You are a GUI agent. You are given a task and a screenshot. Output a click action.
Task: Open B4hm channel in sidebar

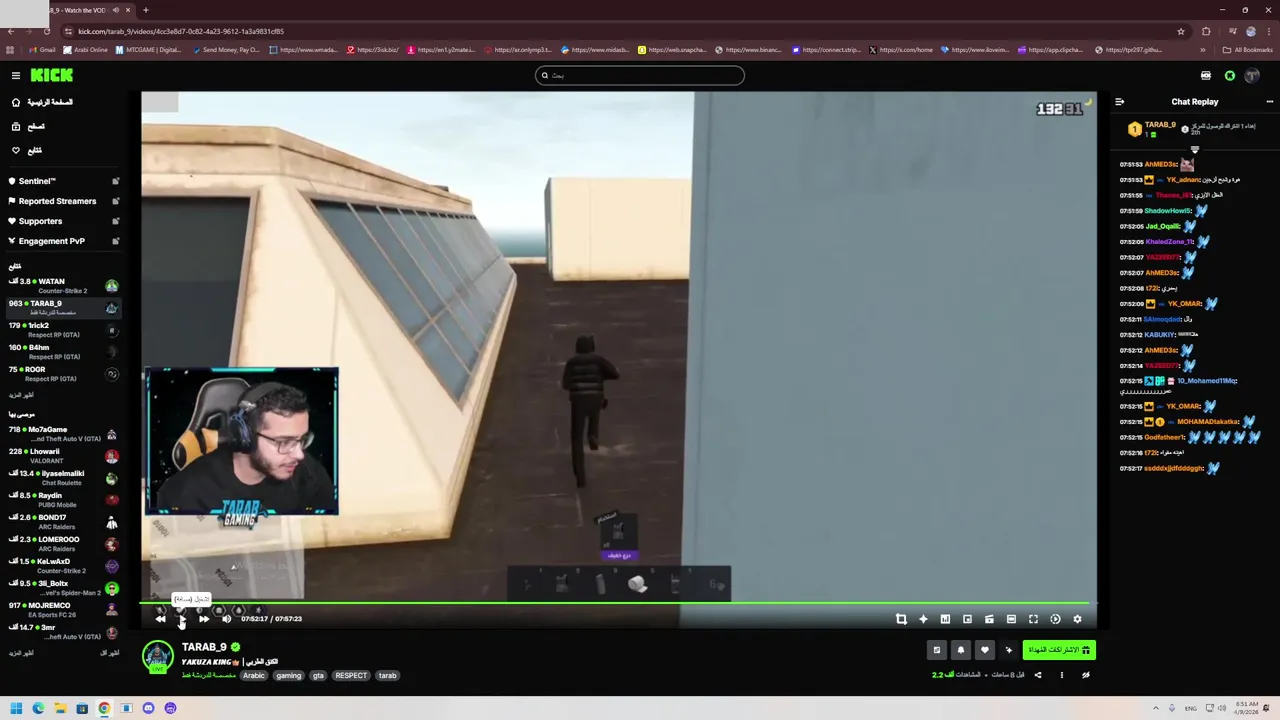(62, 352)
